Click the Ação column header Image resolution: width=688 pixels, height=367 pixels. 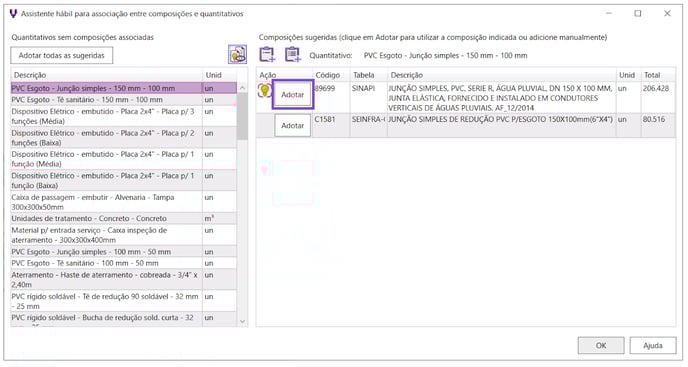click(284, 75)
